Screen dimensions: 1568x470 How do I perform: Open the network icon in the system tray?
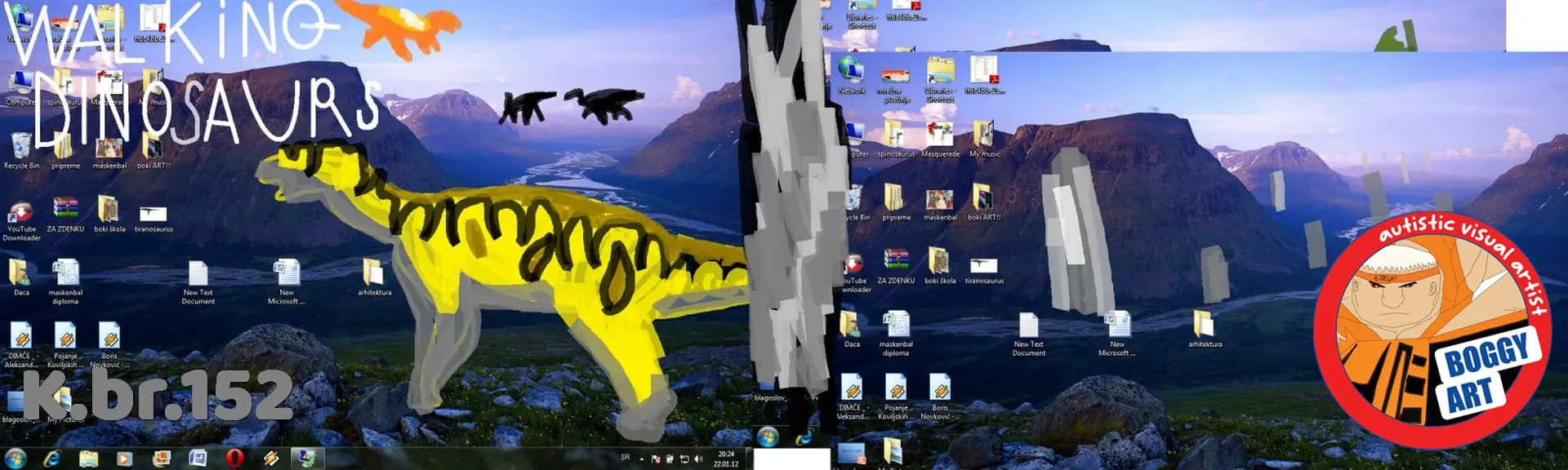click(684, 459)
